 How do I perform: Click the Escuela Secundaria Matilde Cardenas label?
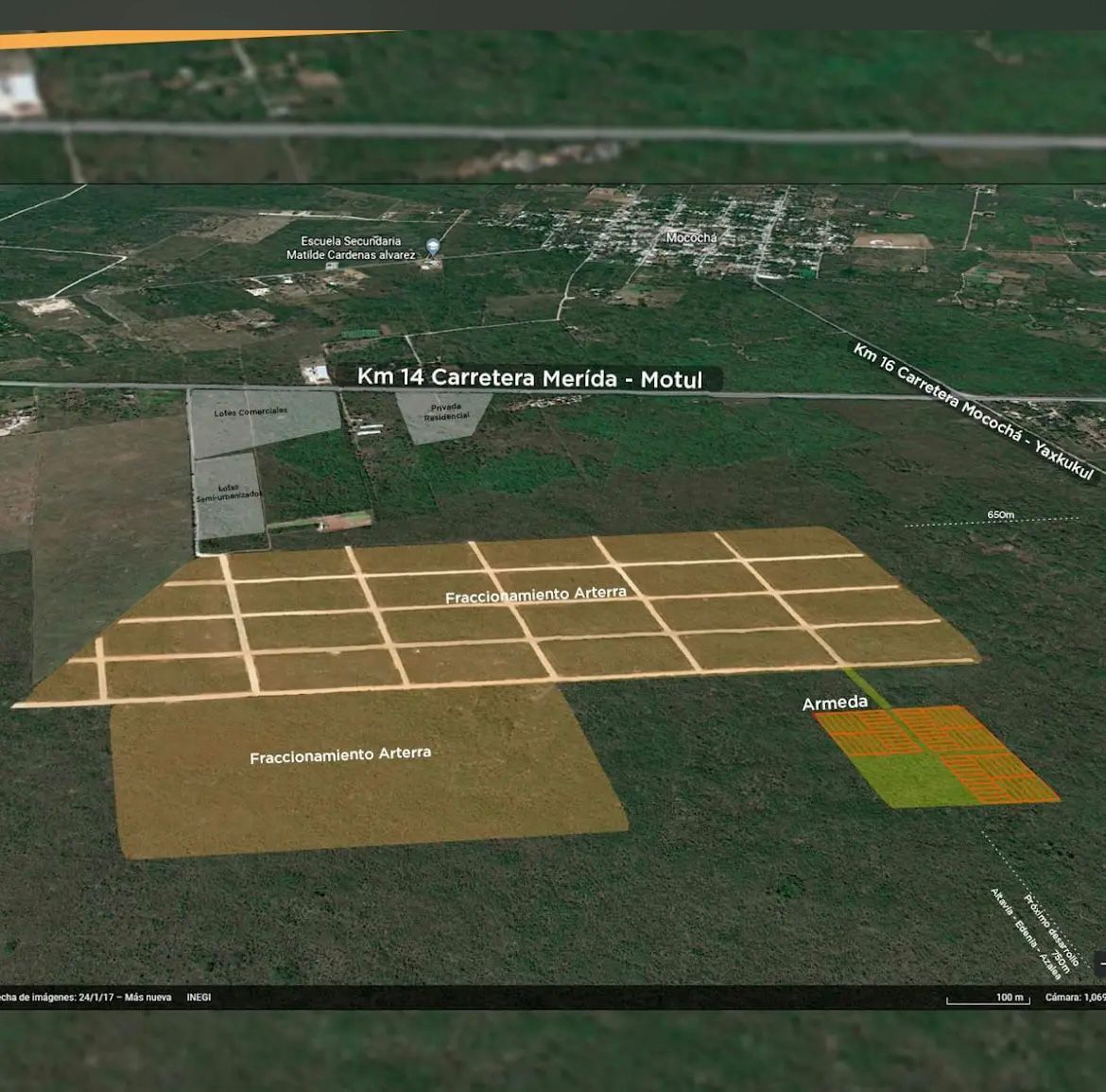[351, 248]
